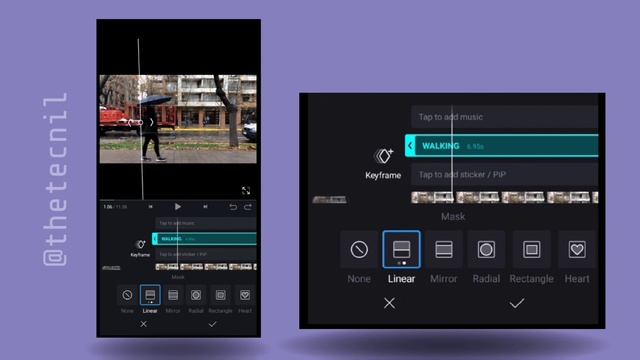Image resolution: width=640 pixels, height=360 pixels.
Task: Select Radial mask in enlarged panel
Action: click(x=486, y=249)
